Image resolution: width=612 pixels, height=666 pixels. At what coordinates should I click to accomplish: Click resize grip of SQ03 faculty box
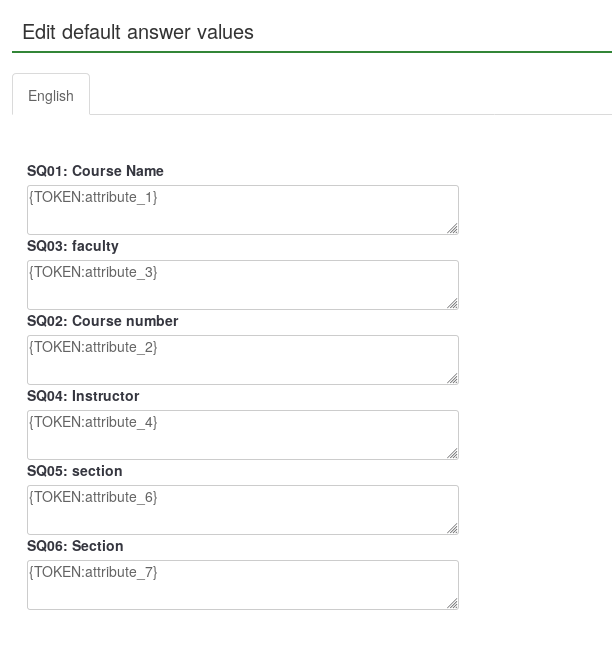452,303
